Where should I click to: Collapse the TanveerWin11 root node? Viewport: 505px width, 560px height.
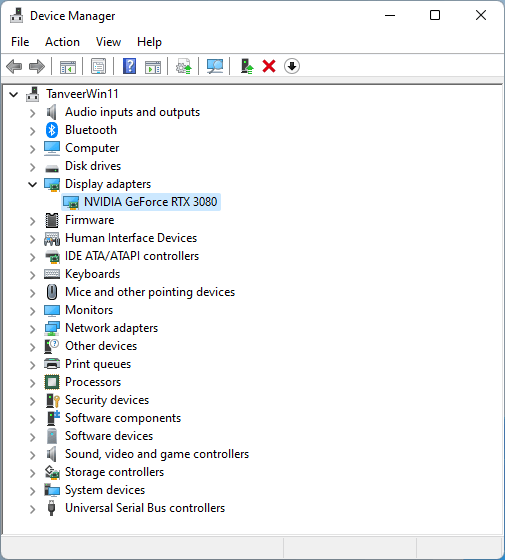pos(14,95)
